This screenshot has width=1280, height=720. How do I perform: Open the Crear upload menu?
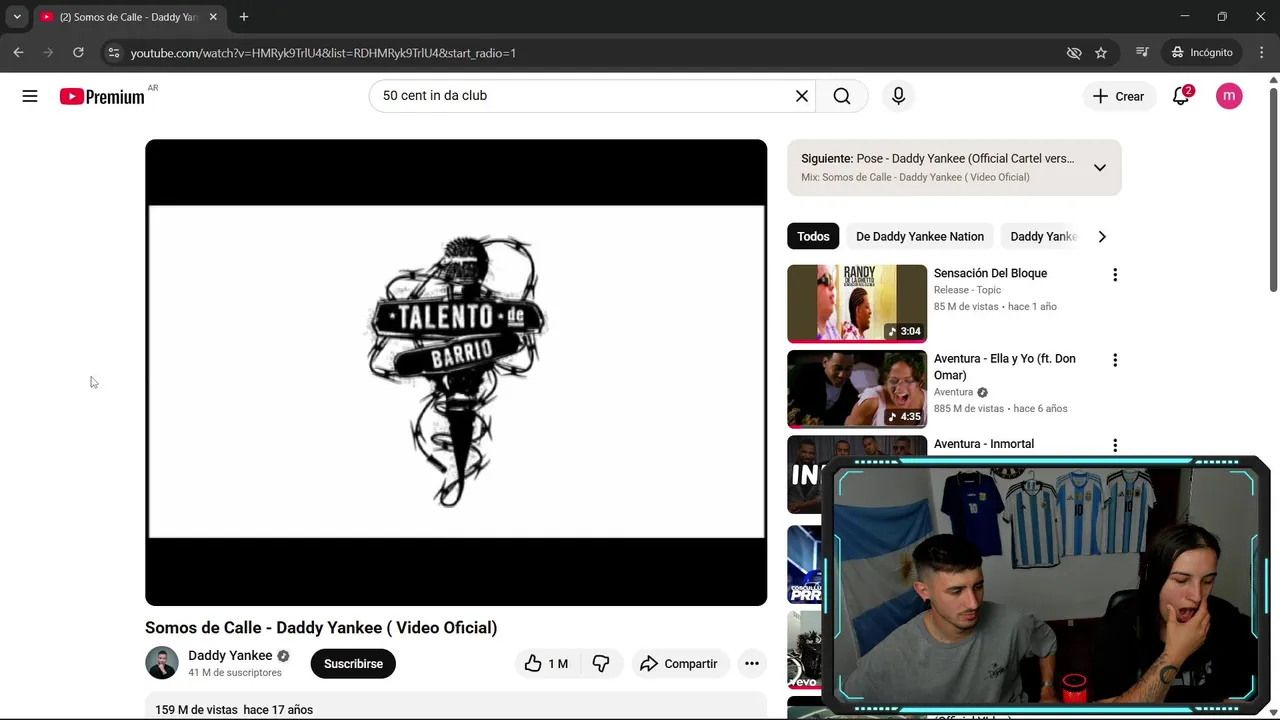[1118, 96]
